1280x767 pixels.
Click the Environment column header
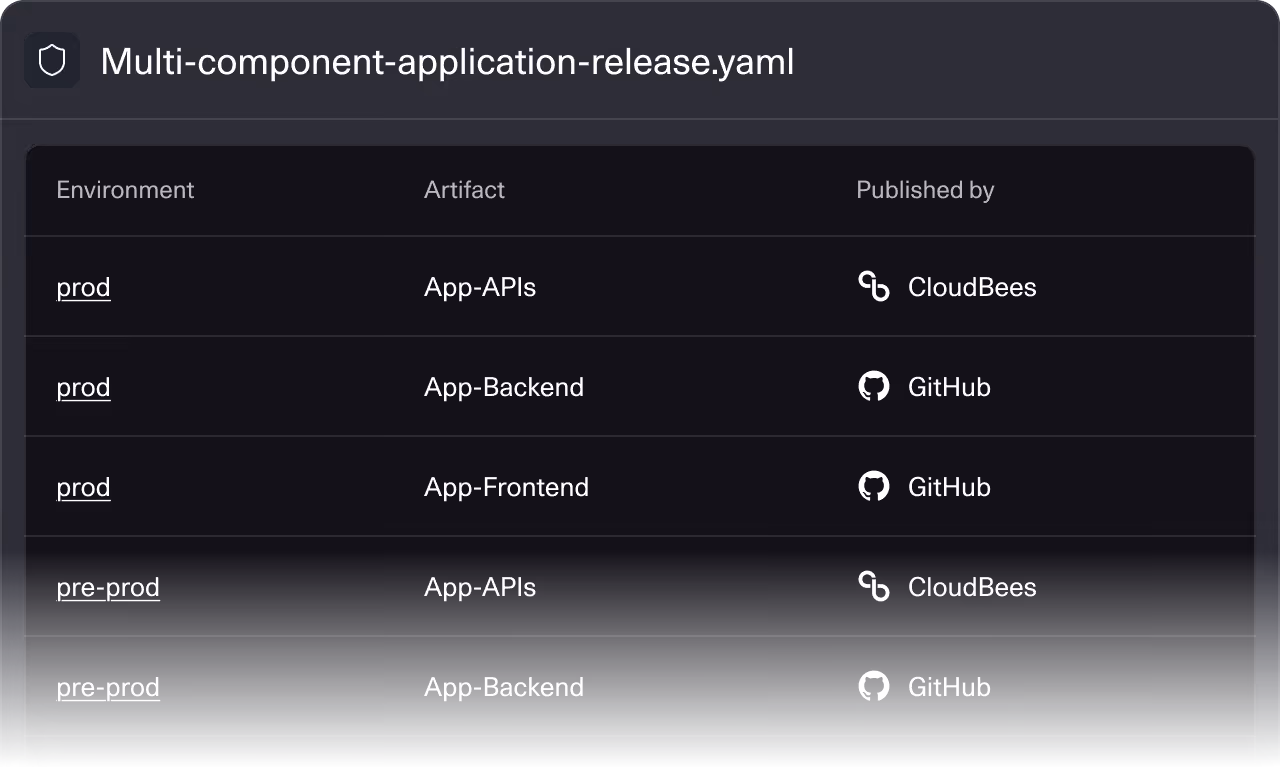[125, 190]
